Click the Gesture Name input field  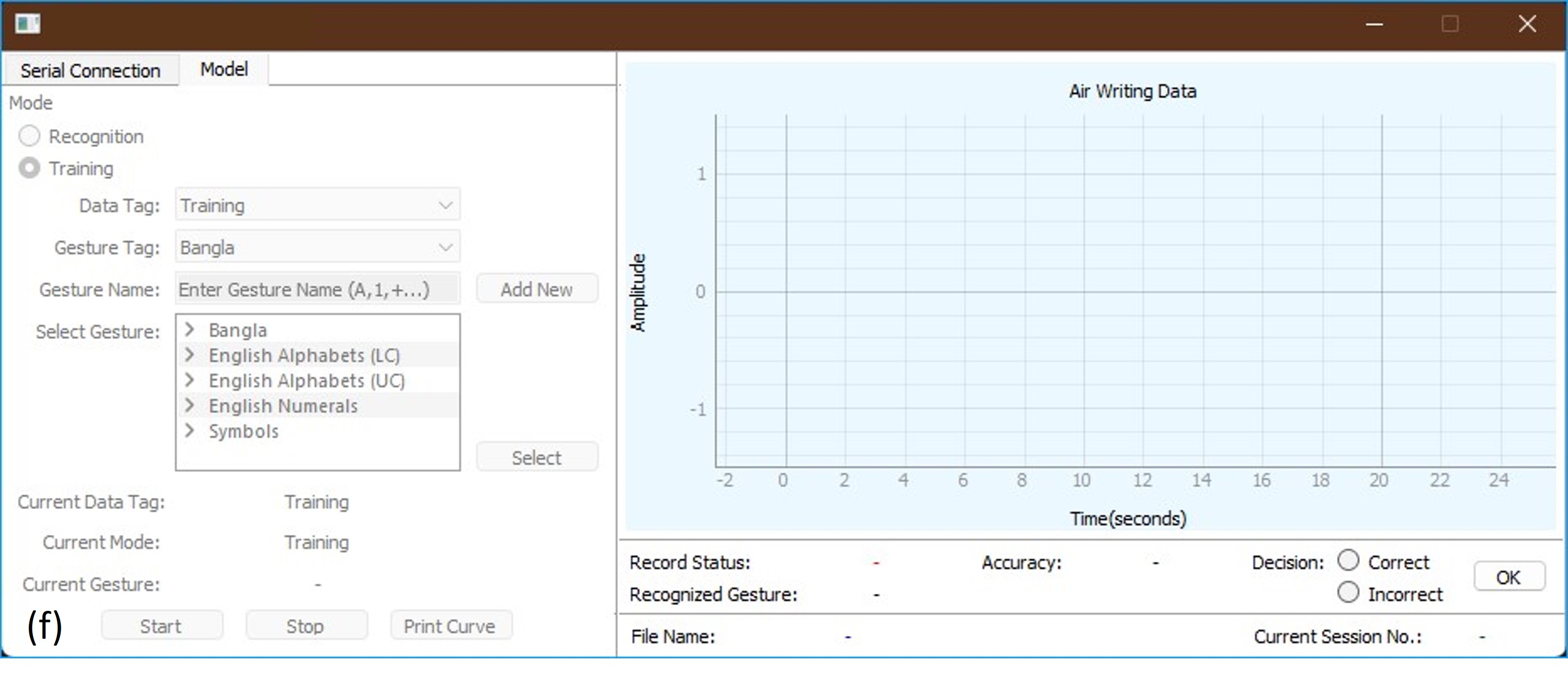click(317, 289)
